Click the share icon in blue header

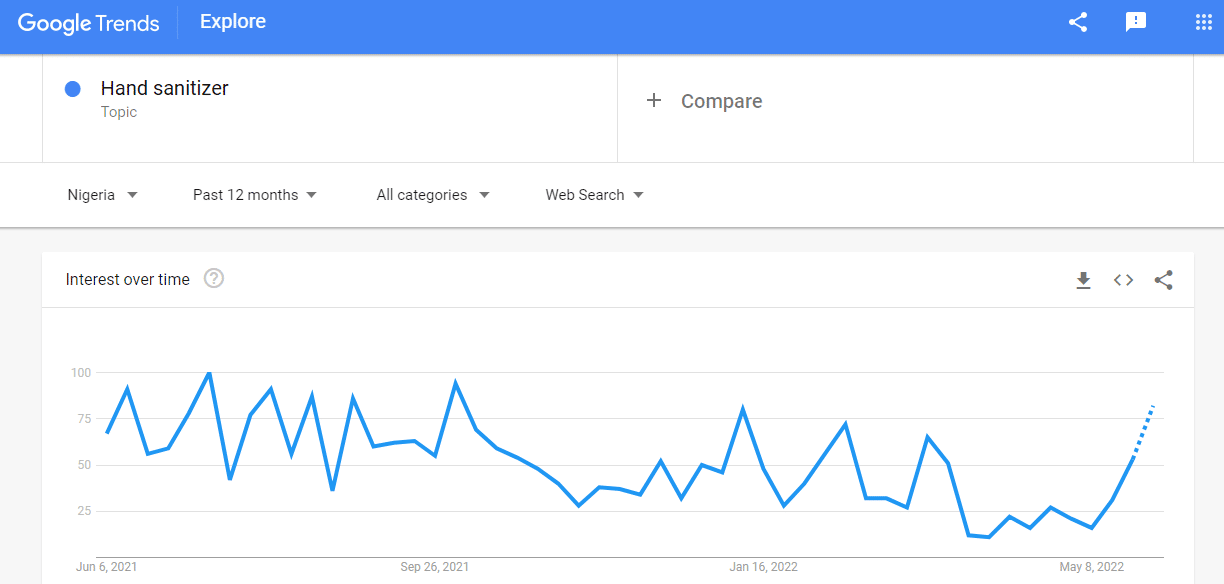click(1078, 22)
